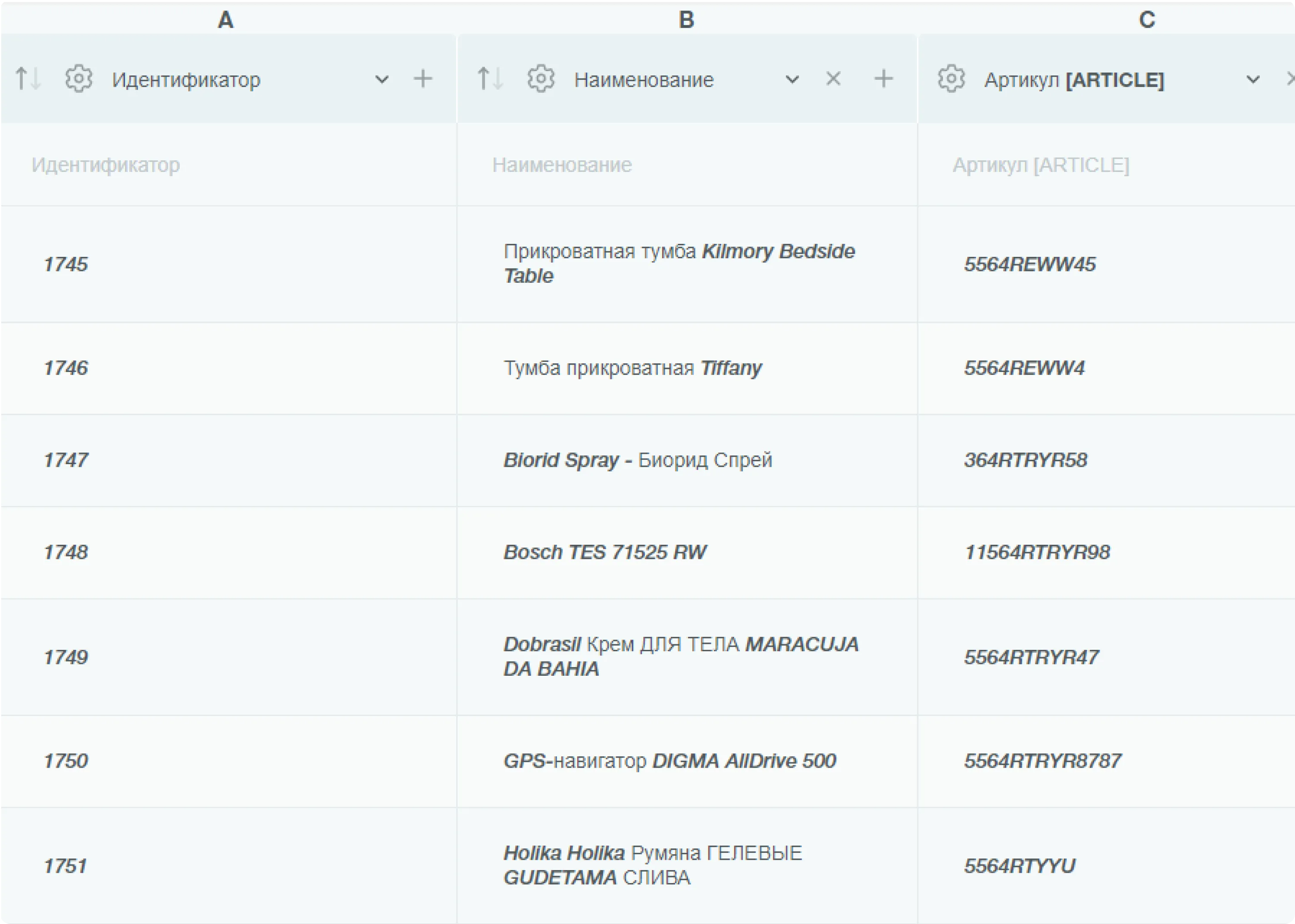
Task: Click plus icon in Идентификатор header
Action: pyautogui.click(x=422, y=78)
